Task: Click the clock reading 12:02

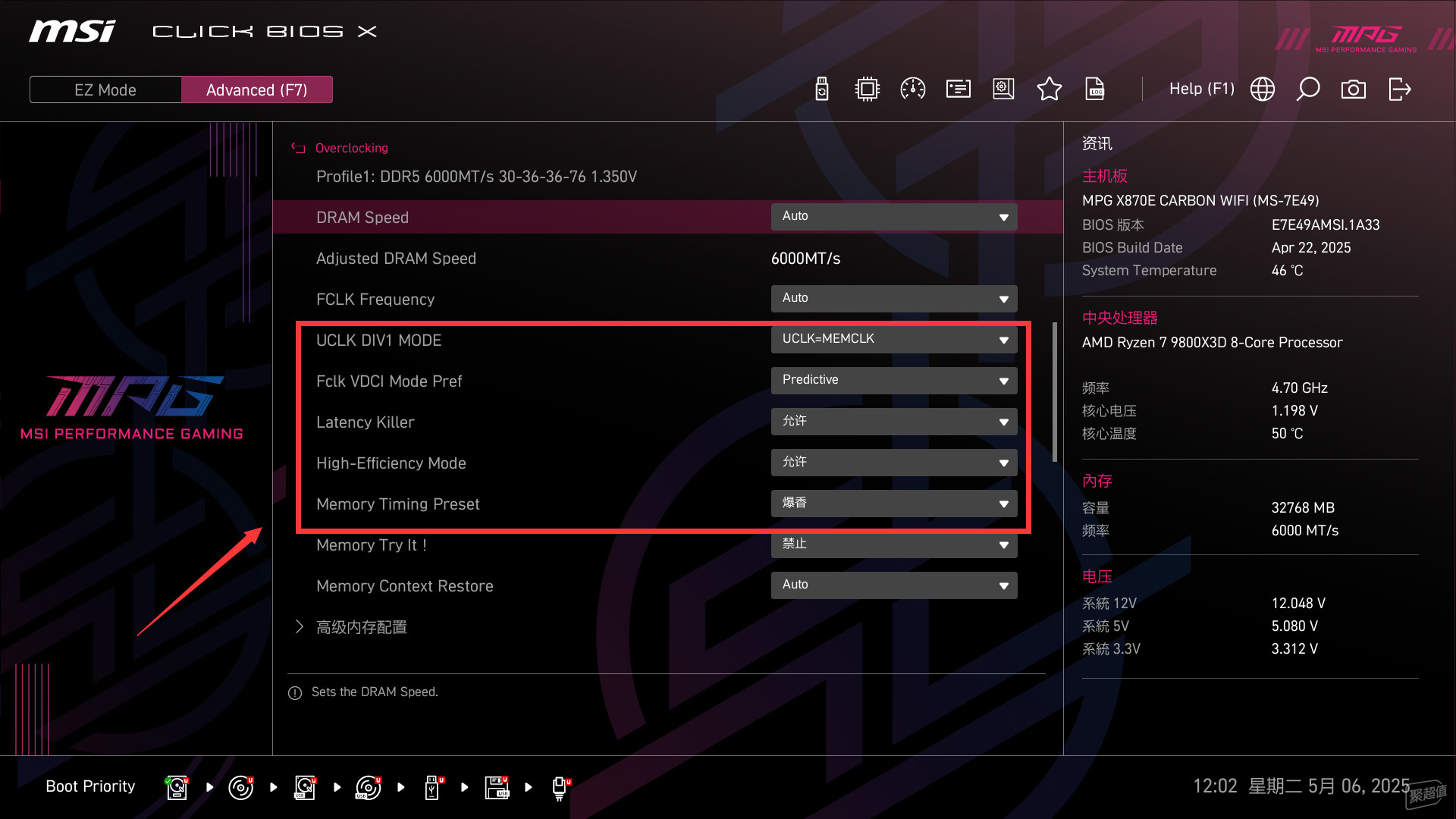Action: coord(1215,786)
